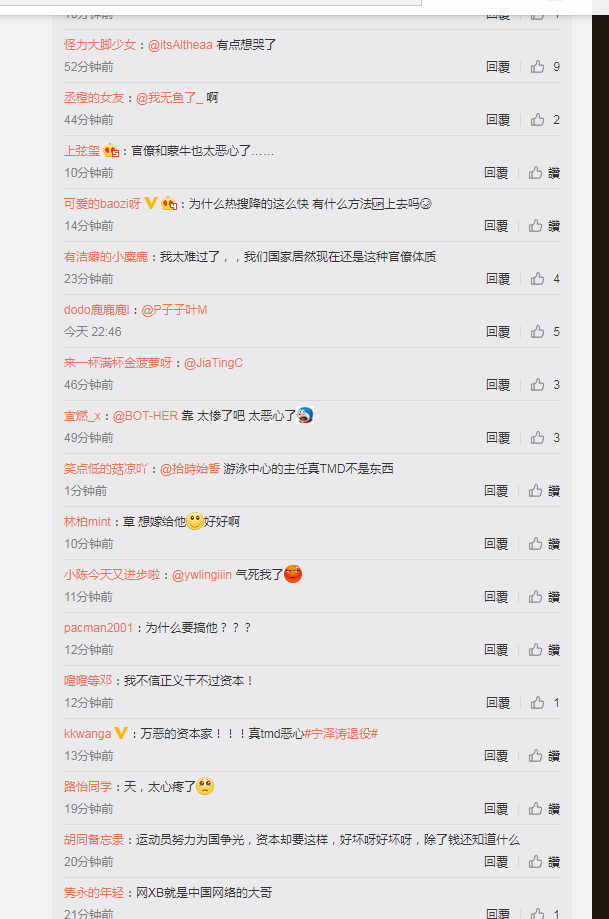Open mentioned user @itsAltheaa profile

pyautogui.click(x=180, y=45)
